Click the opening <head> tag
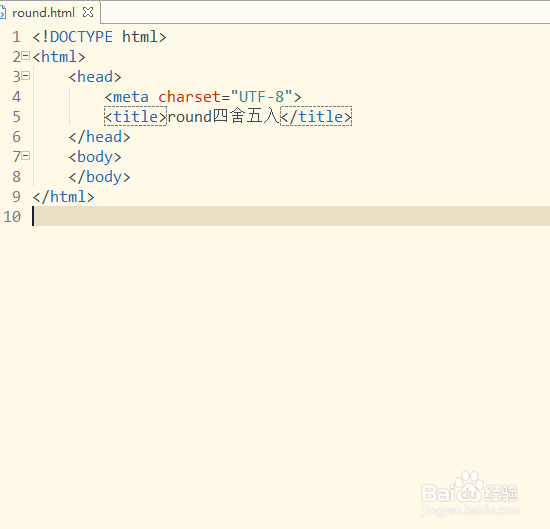550x529 pixels. click(x=95, y=77)
